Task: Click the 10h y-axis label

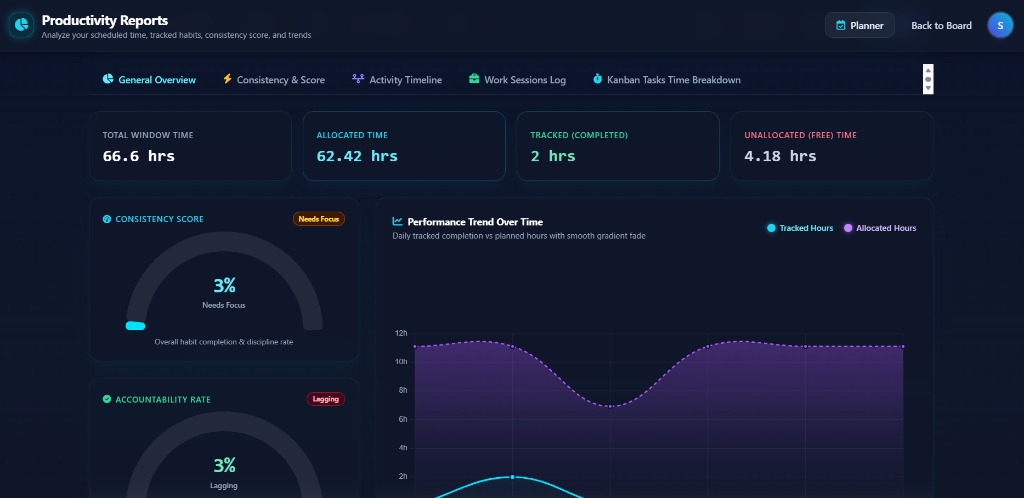Action: click(x=401, y=362)
